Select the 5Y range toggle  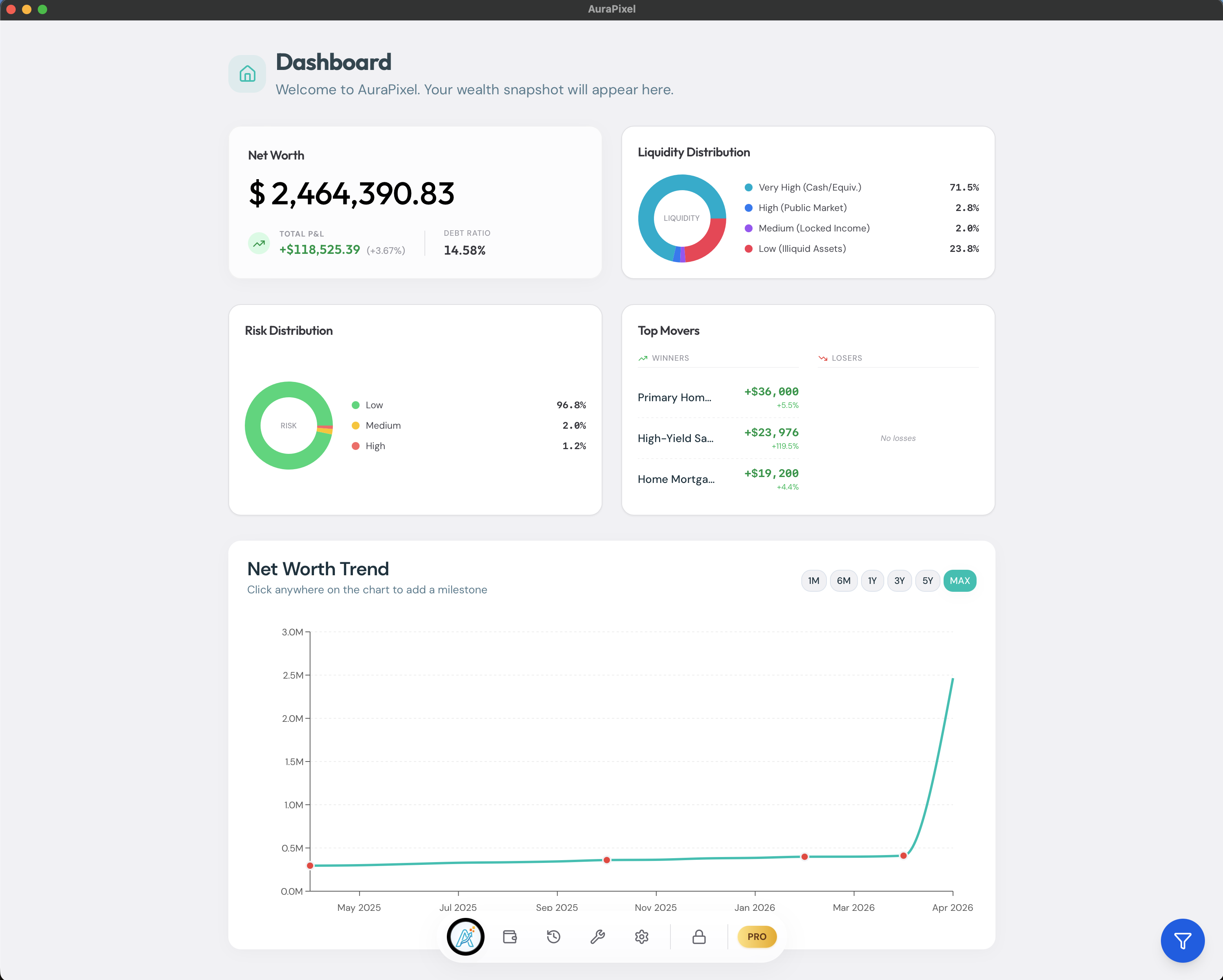928,580
